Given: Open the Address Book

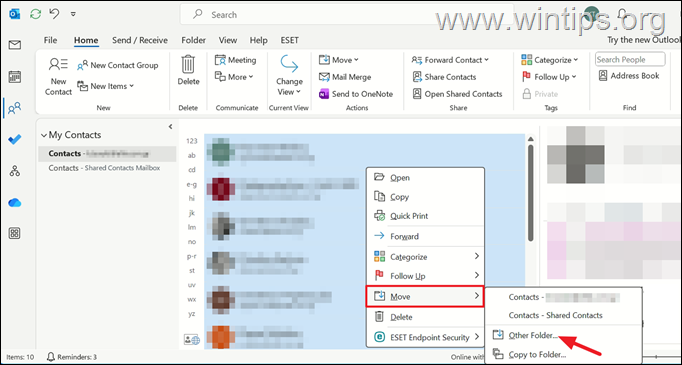Looking at the screenshot, I should point(629,76).
